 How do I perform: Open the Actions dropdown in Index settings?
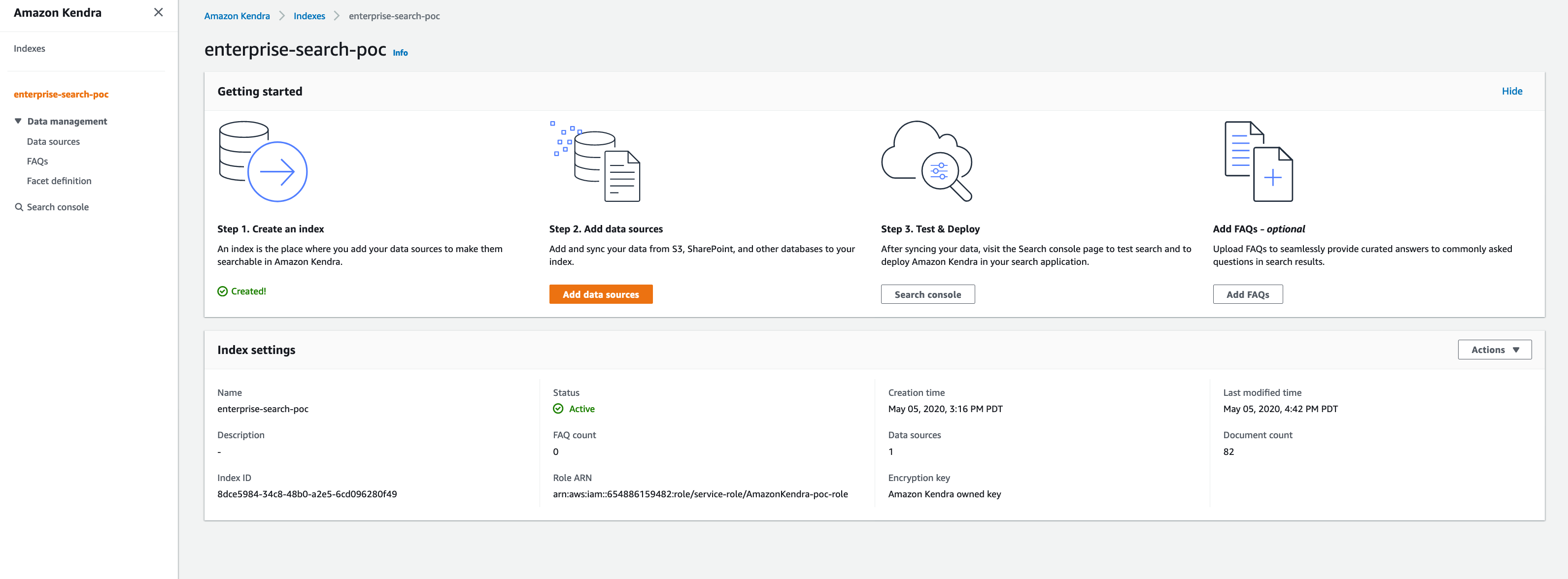1495,350
